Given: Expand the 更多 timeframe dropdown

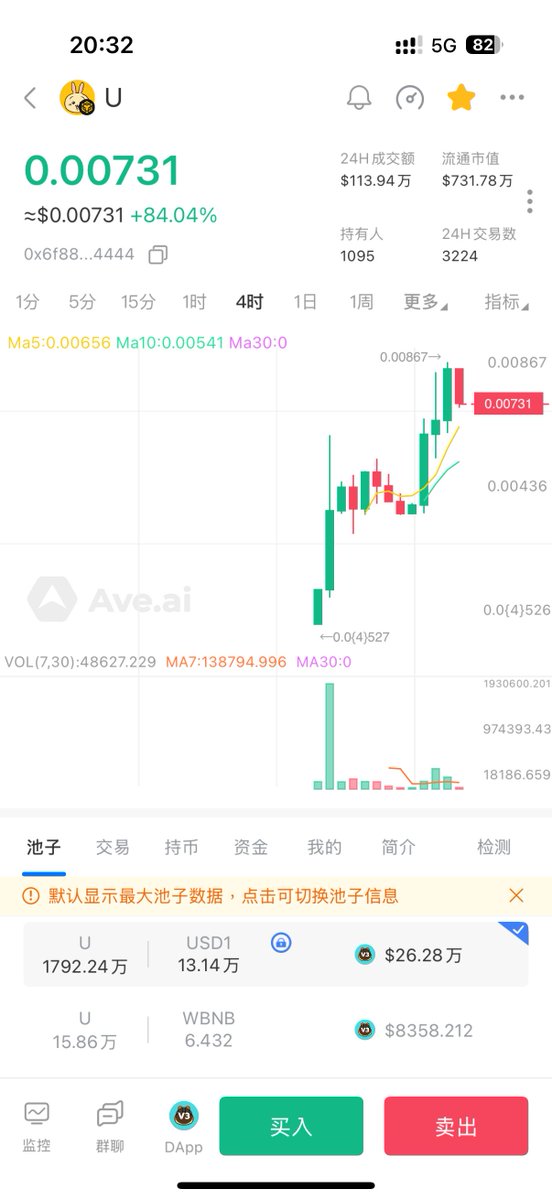Looking at the screenshot, I should pyautogui.click(x=425, y=302).
